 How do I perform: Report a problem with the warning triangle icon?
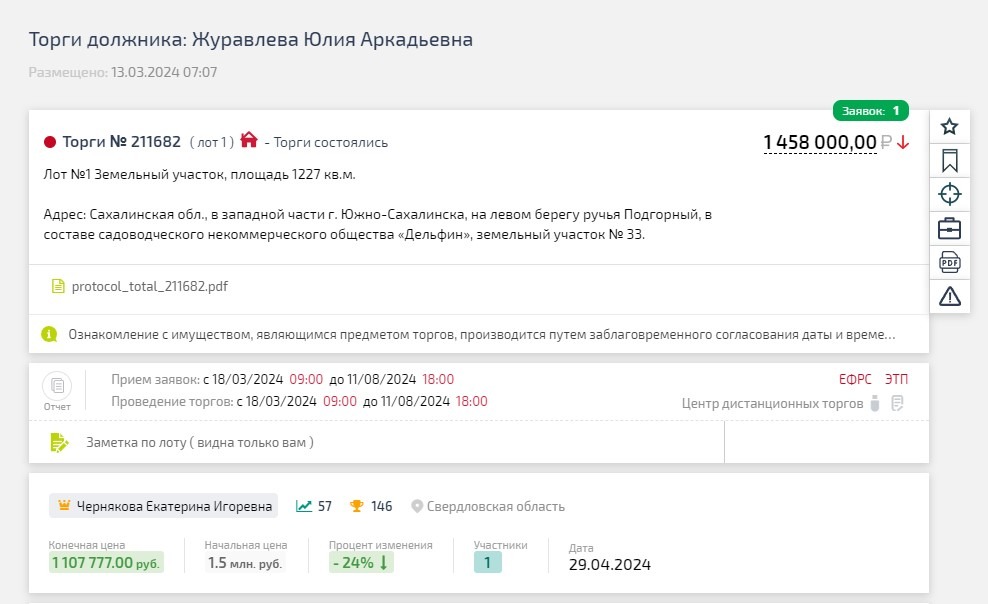950,296
